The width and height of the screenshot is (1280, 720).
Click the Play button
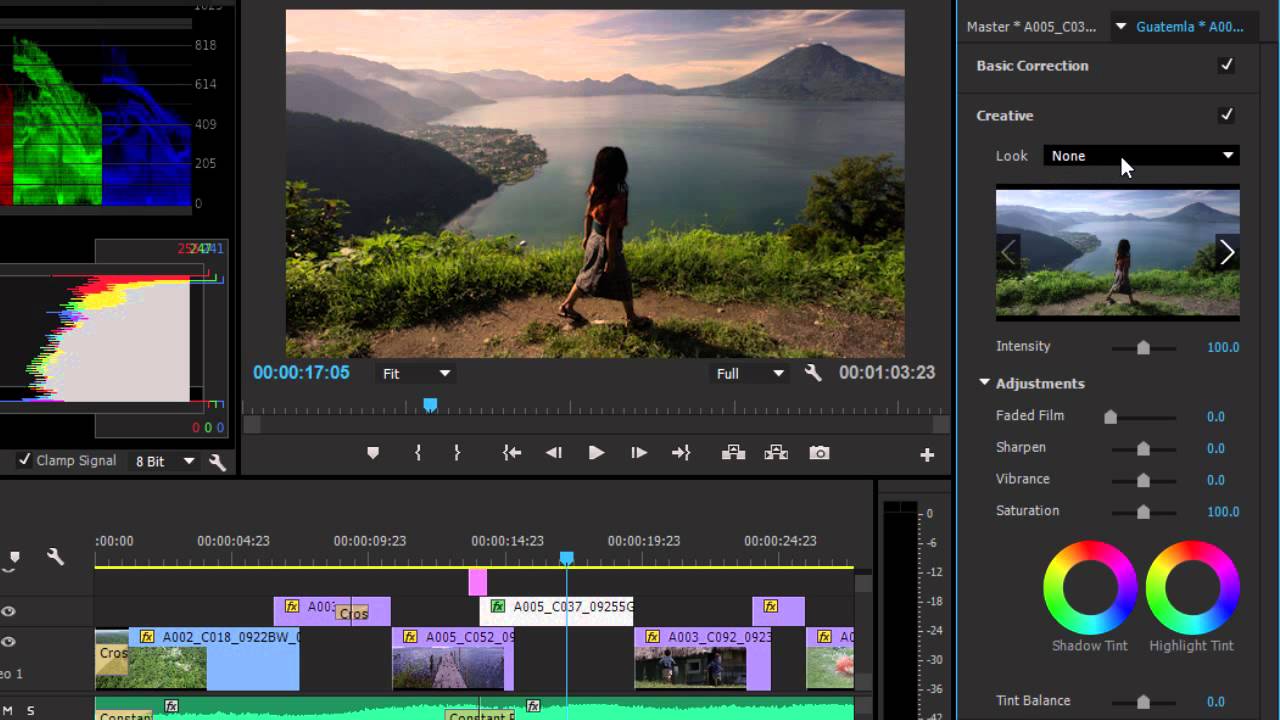coord(596,452)
